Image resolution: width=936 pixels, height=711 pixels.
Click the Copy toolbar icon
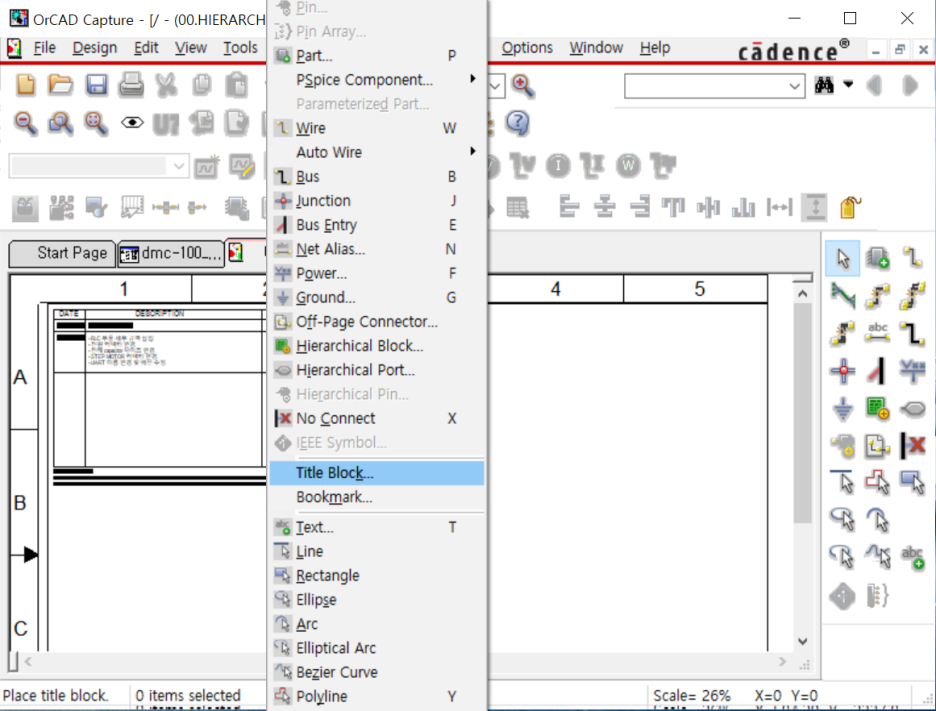(202, 84)
